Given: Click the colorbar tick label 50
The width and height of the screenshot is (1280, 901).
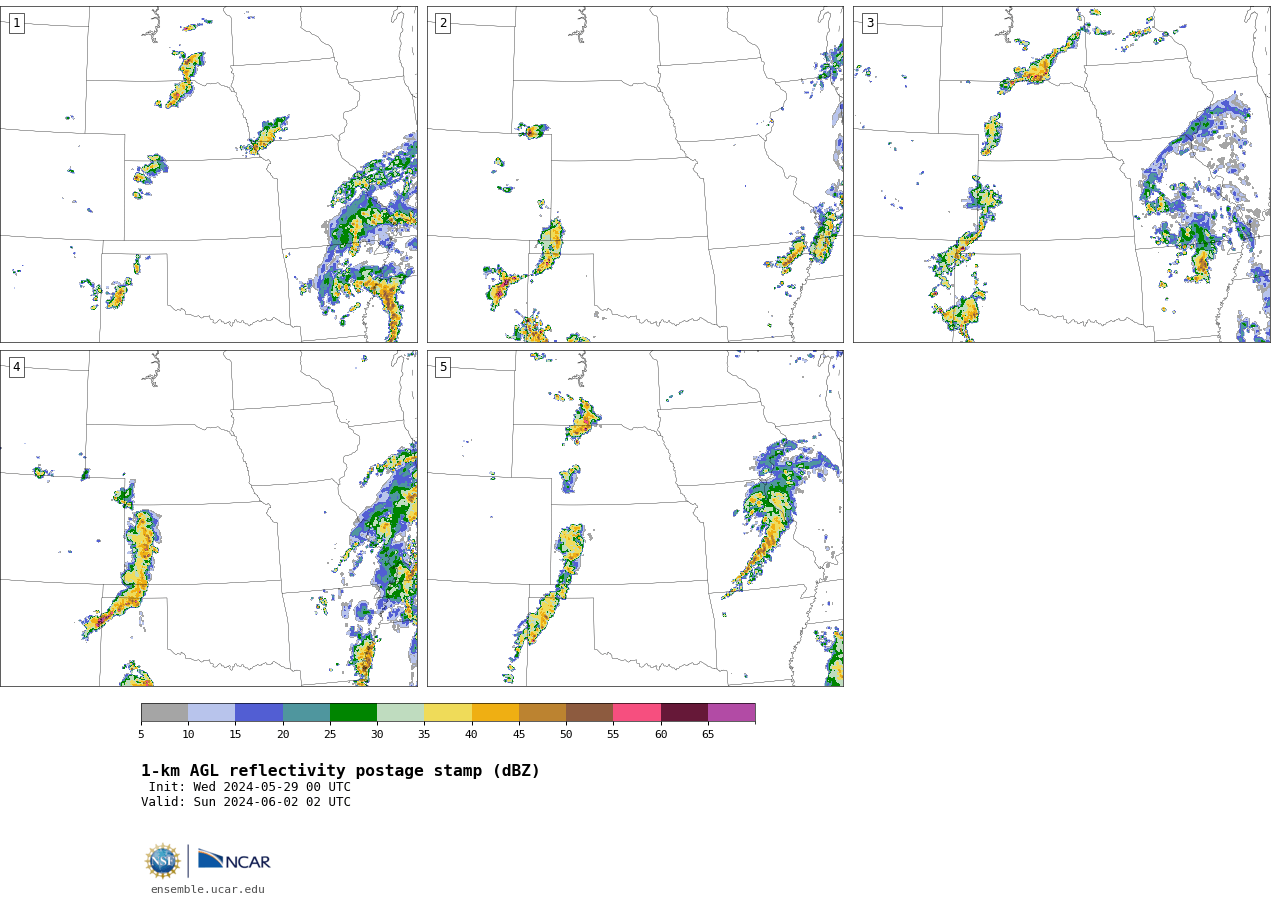Looking at the screenshot, I should point(566,735).
